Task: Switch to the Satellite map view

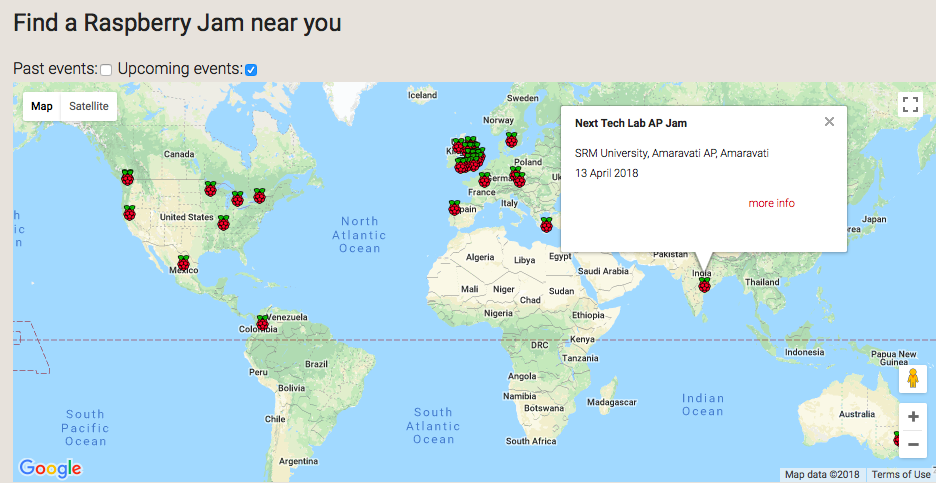Action: pos(89,106)
